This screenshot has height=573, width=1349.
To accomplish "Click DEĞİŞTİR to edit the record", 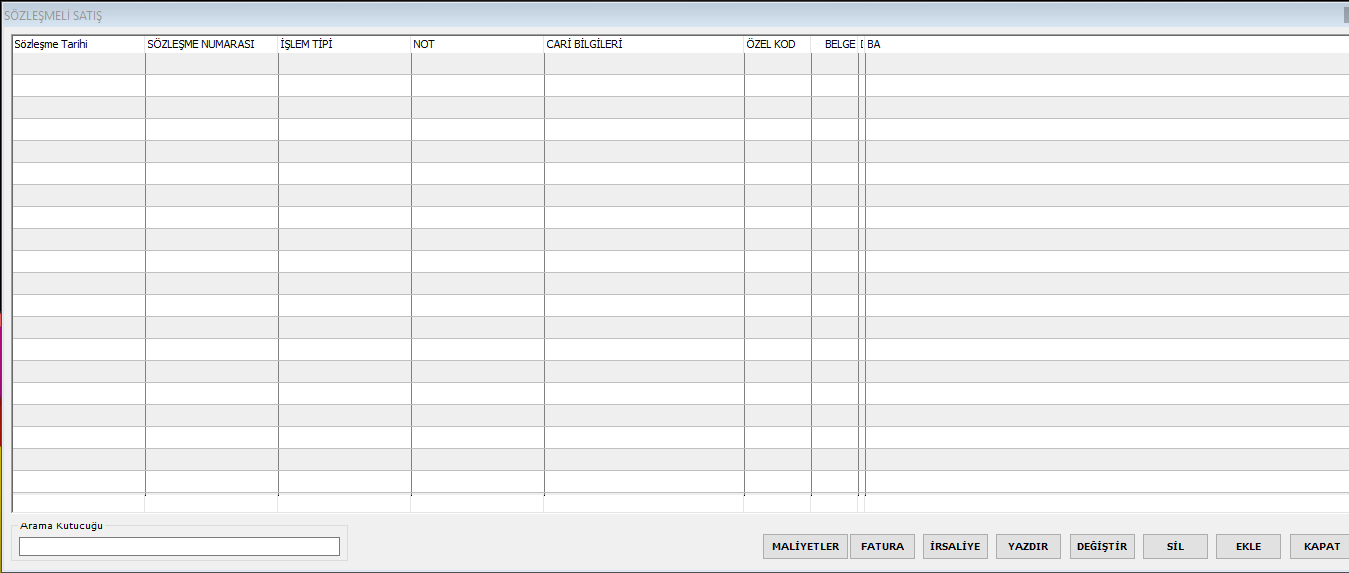I will [1102, 546].
